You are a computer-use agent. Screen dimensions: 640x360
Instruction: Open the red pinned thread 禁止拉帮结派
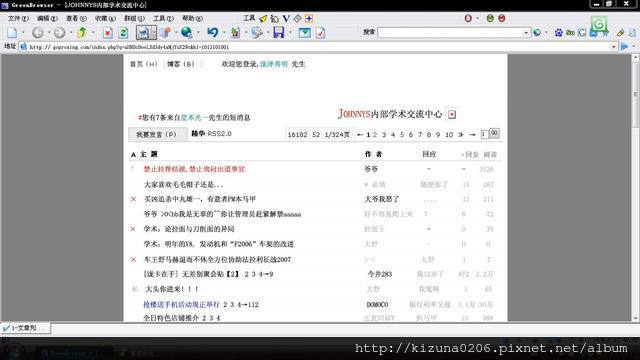tap(194, 169)
